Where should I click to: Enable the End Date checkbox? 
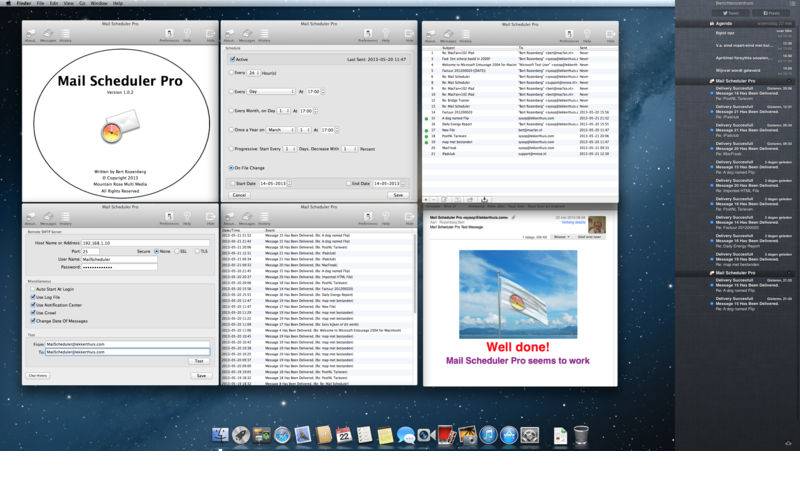(348, 183)
